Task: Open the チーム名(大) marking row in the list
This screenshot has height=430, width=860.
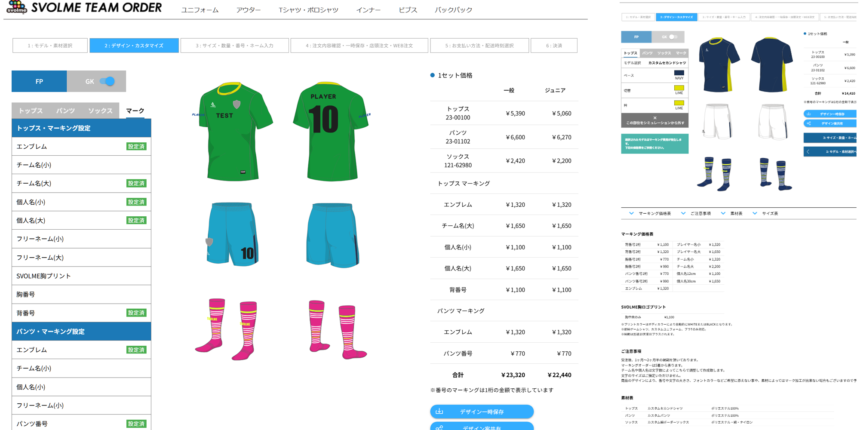Action: [81, 183]
